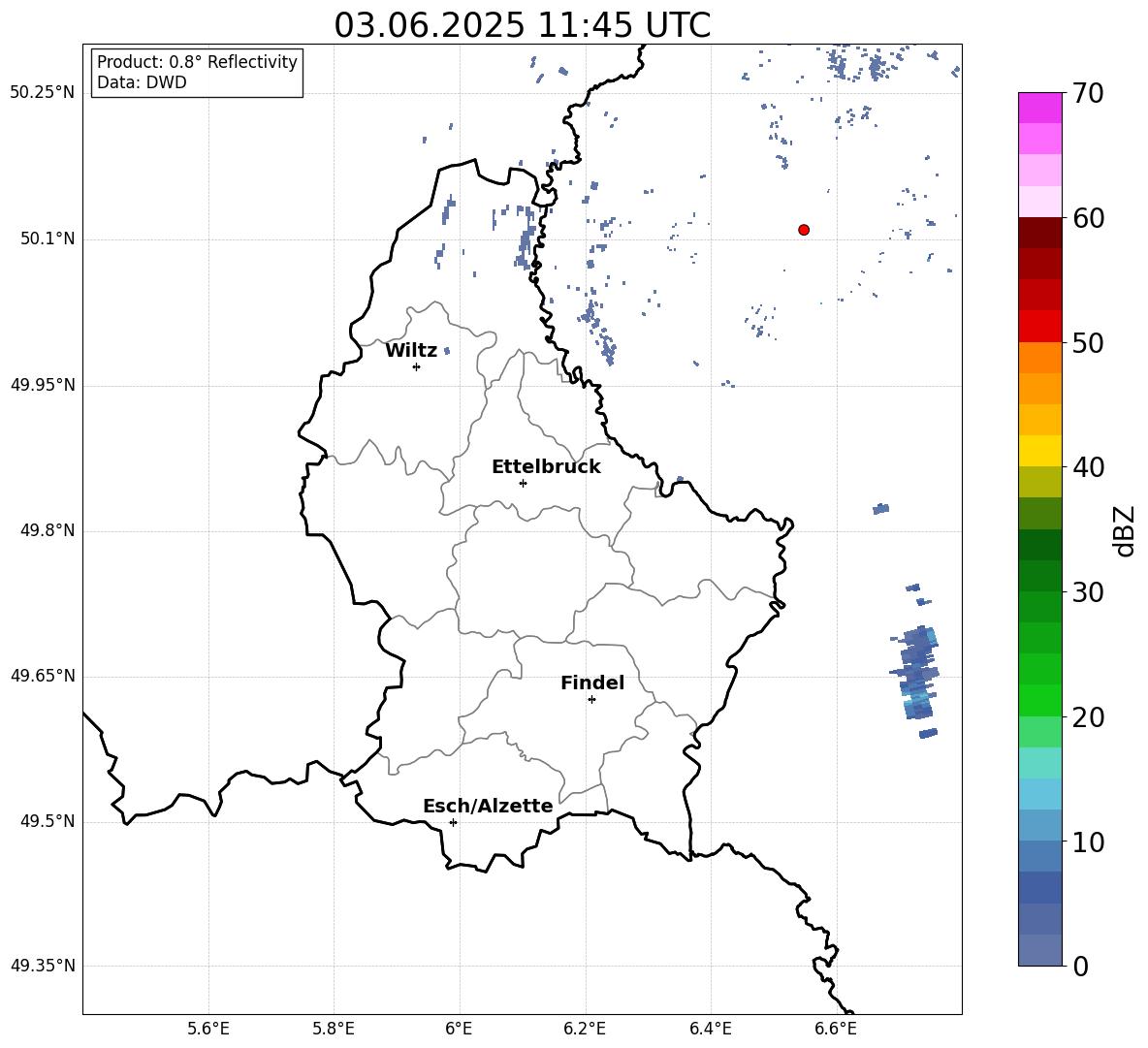Click the title 03.06.2025 11:45 UTC

coord(523,25)
